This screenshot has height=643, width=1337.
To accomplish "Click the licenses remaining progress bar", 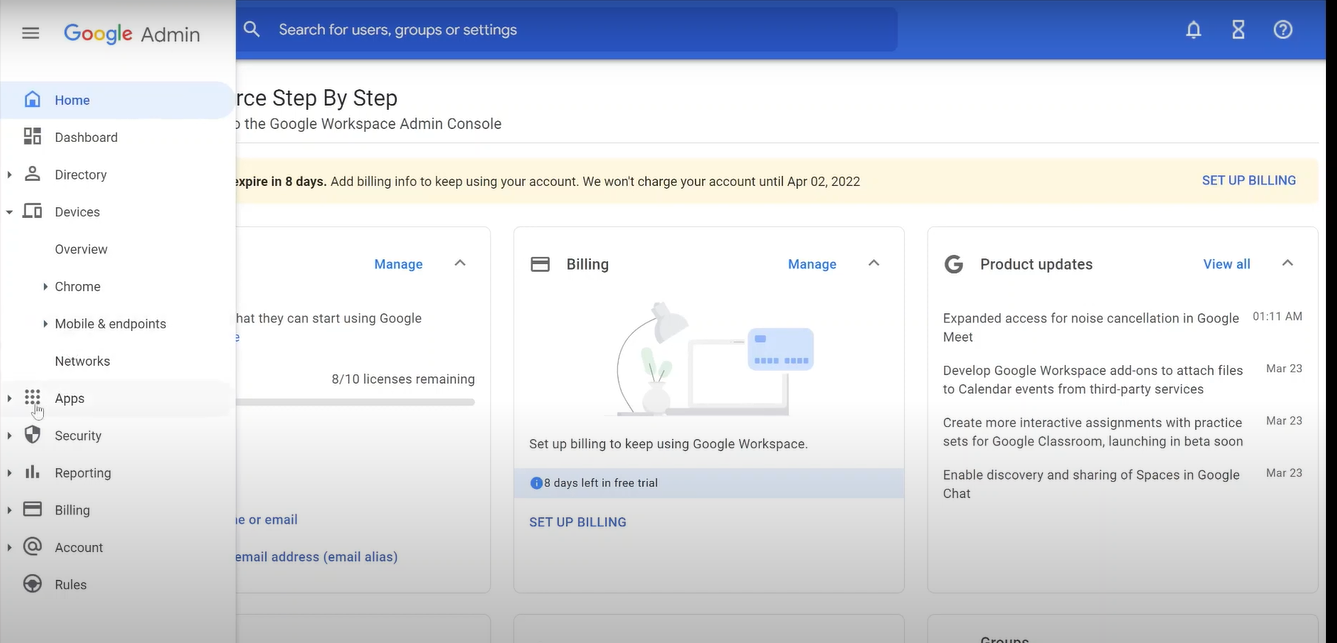I will point(355,402).
